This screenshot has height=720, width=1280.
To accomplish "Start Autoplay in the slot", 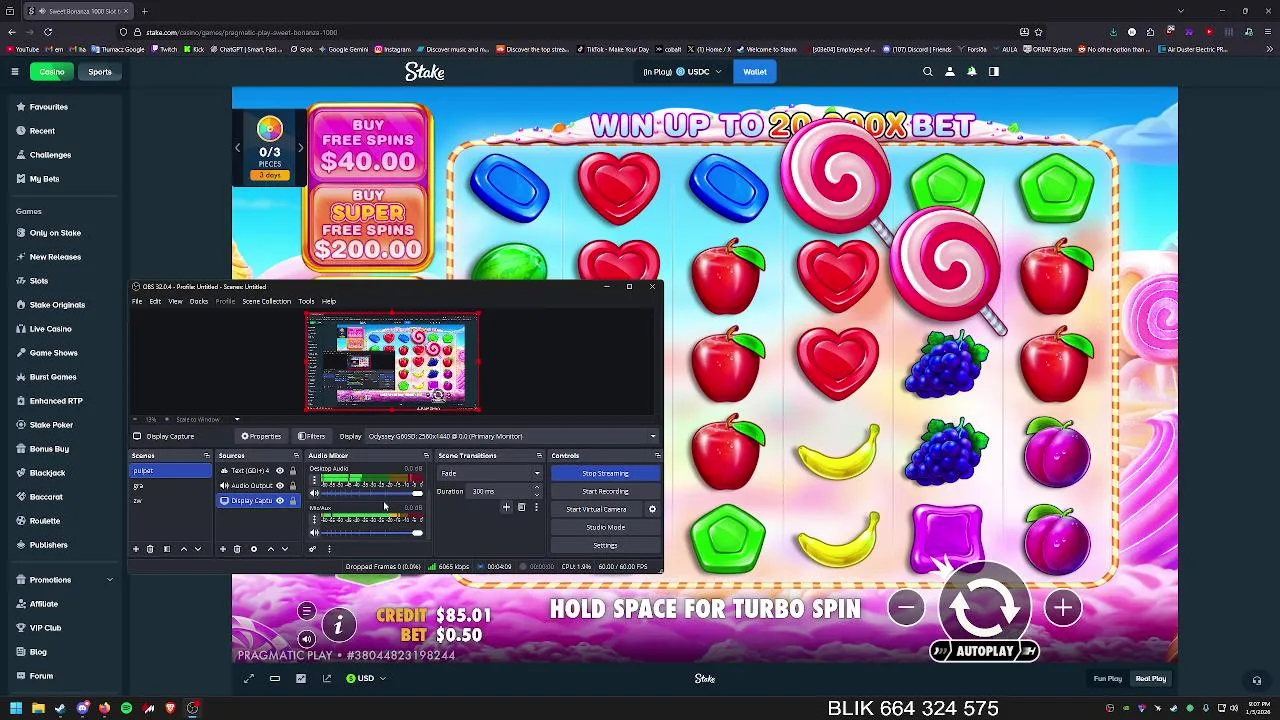I will (x=985, y=651).
